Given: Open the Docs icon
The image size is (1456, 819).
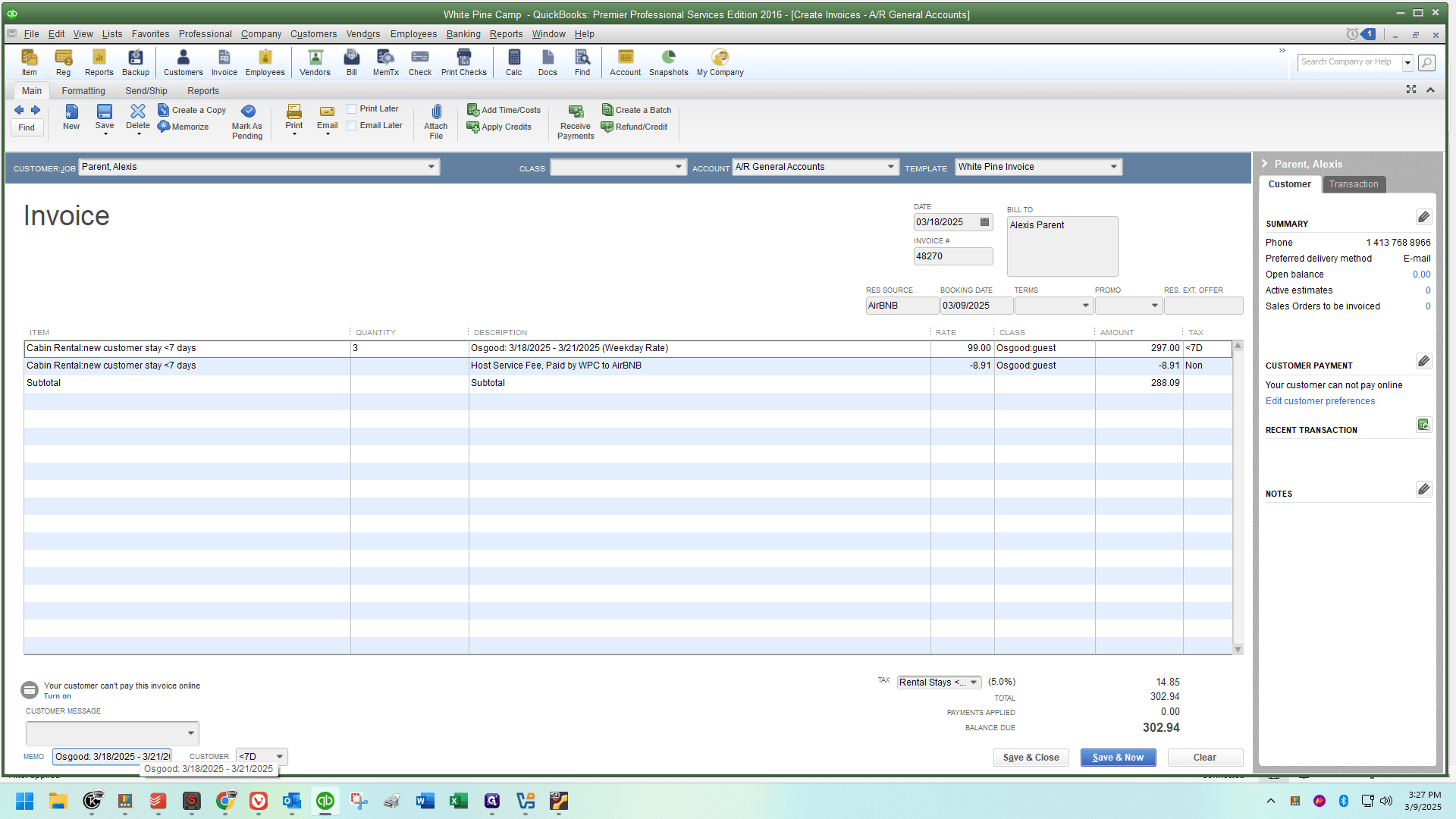Looking at the screenshot, I should (x=548, y=62).
